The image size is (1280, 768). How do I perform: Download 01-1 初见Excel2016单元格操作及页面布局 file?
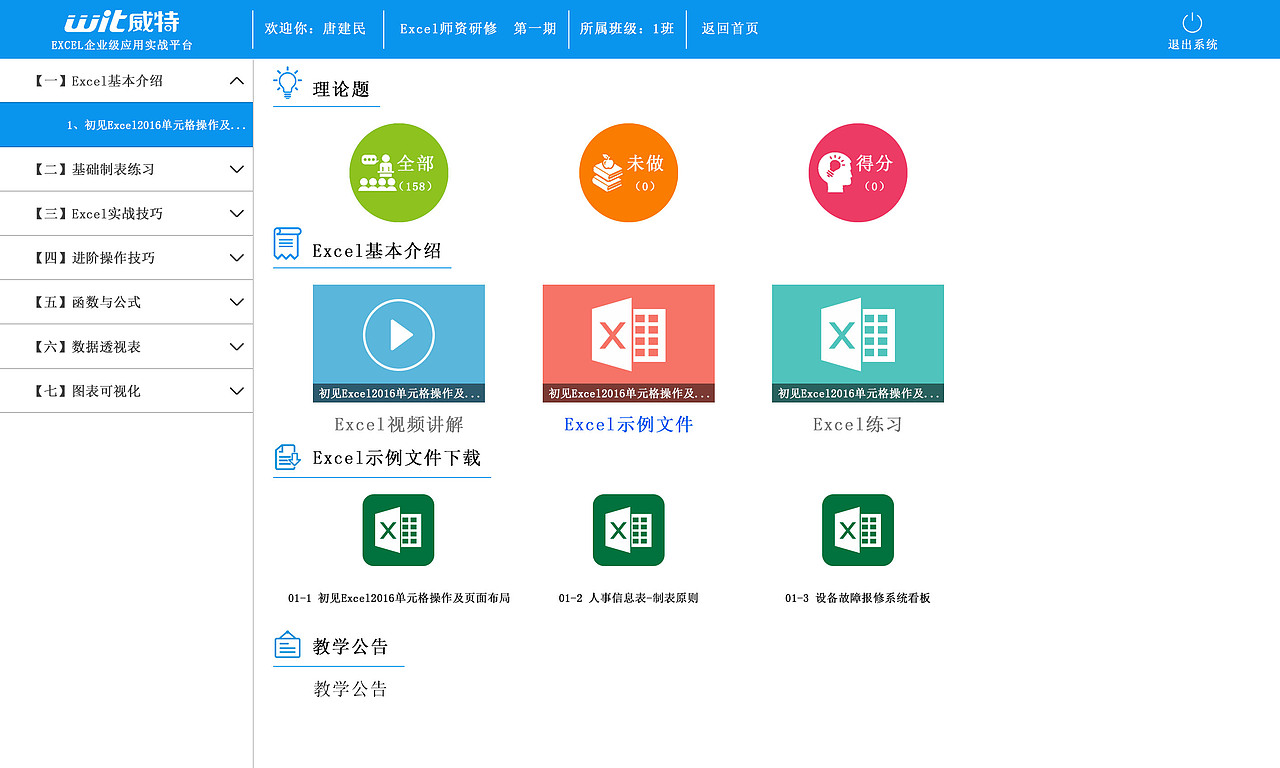pyautogui.click(x=398, y=530)
